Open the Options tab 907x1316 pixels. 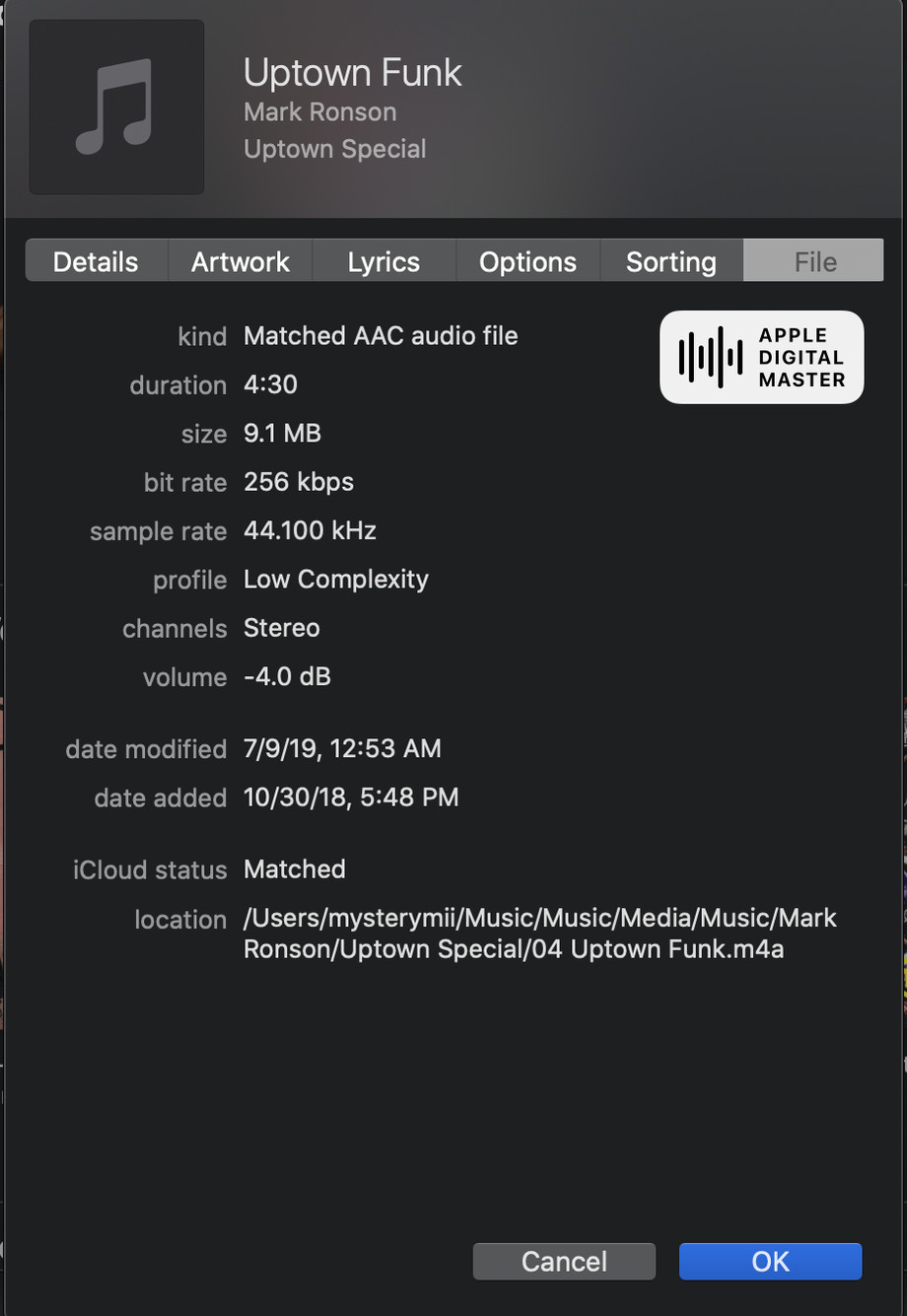[527, 261]
